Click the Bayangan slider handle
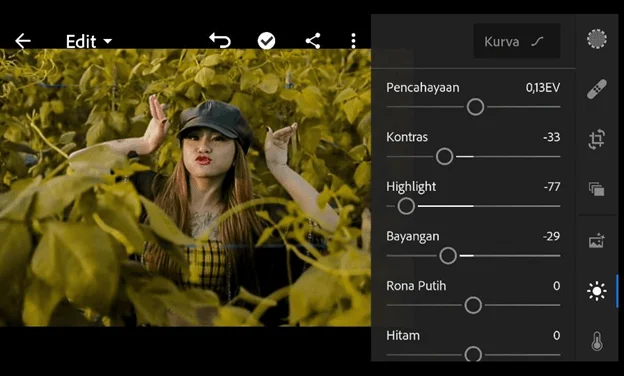 click(x=448, y=255)
